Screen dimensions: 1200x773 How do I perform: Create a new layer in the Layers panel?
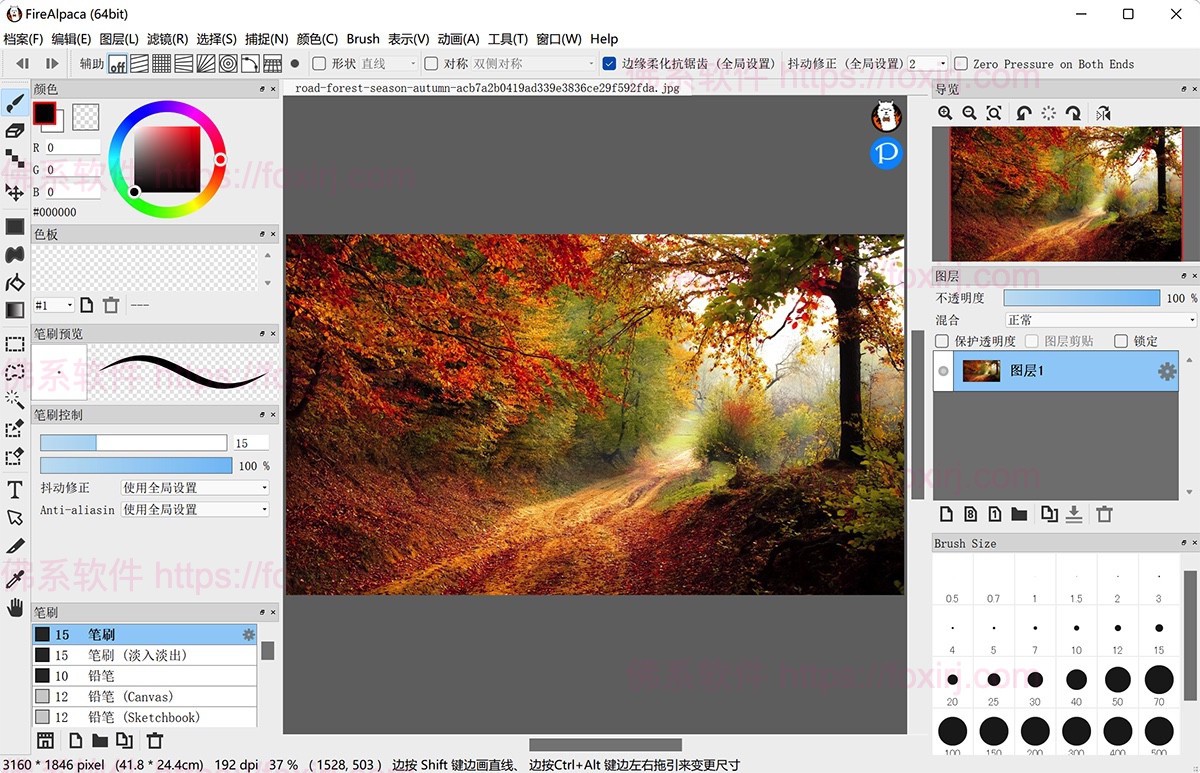946,513
